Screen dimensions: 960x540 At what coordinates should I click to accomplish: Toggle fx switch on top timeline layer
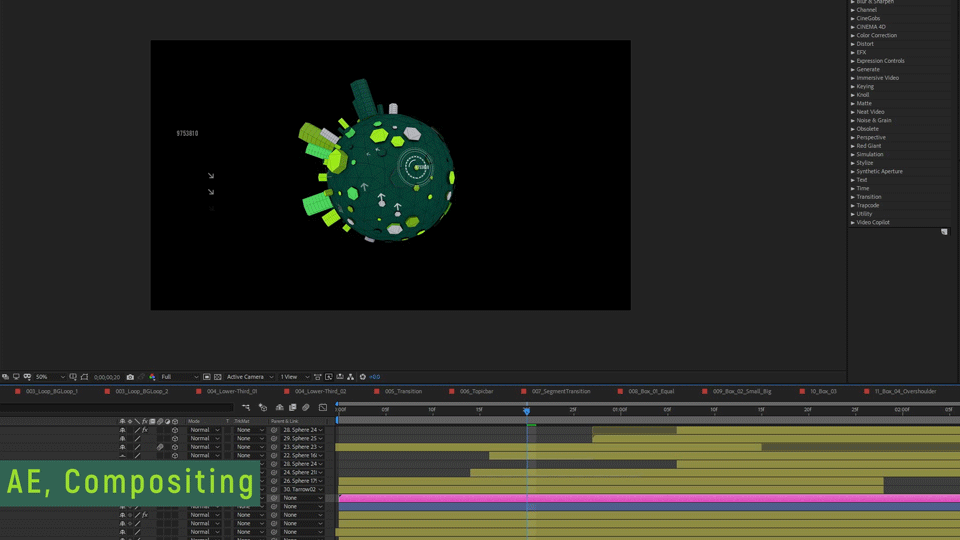coord(145,430)
